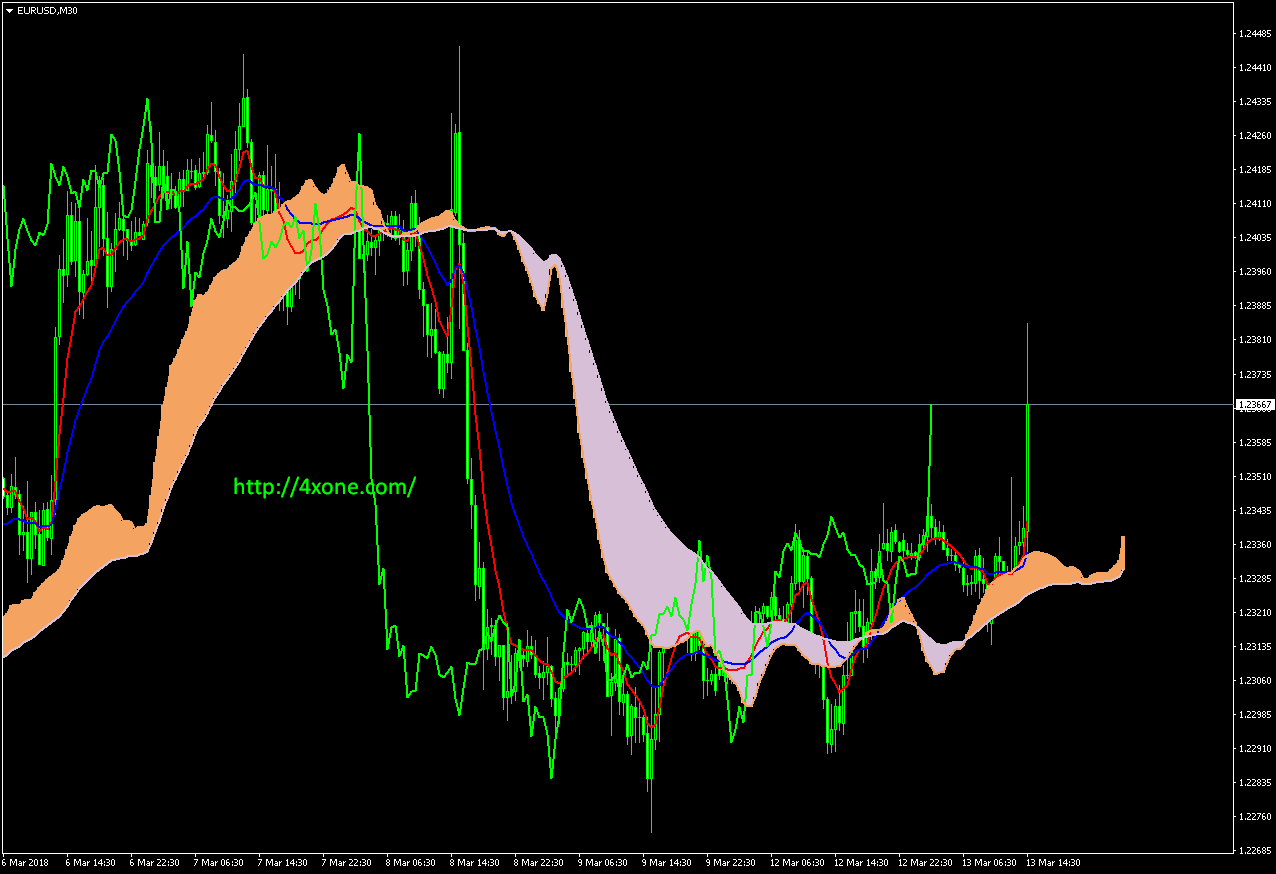Viewport: 1276px width, 874px height.
Task: Click the 1.24260 price axis label
Action: (x=1254, y=136)
